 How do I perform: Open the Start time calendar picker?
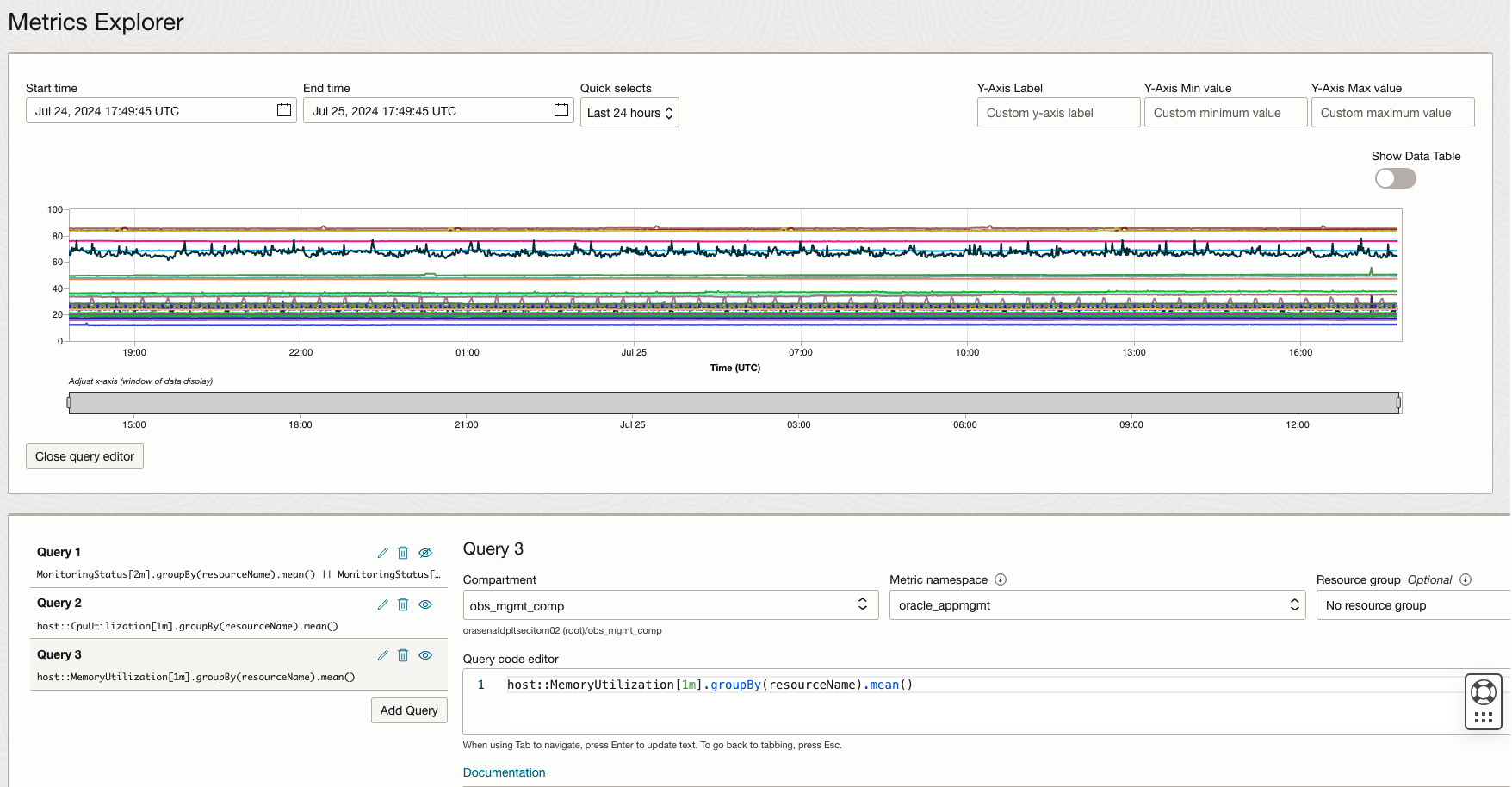283,110
